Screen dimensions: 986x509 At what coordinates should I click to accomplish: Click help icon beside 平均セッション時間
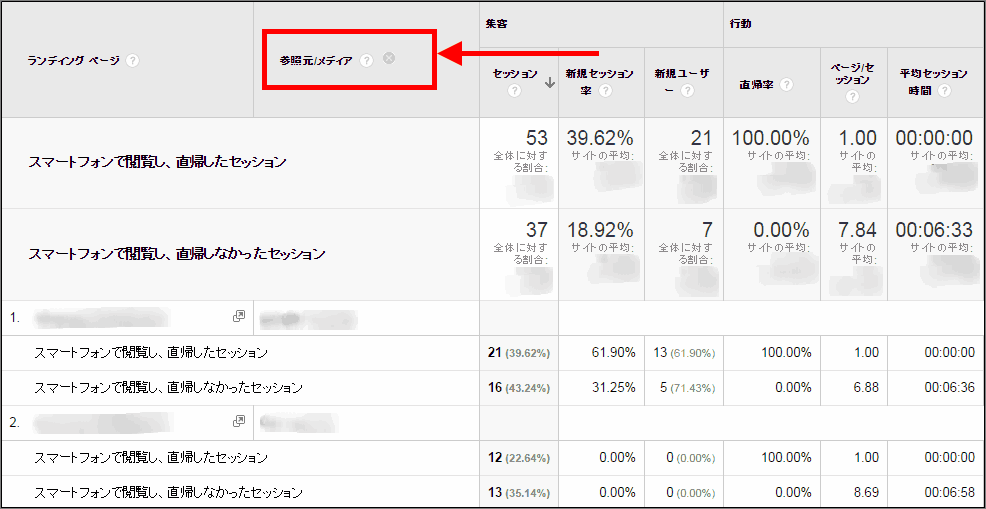click(944, 91)
